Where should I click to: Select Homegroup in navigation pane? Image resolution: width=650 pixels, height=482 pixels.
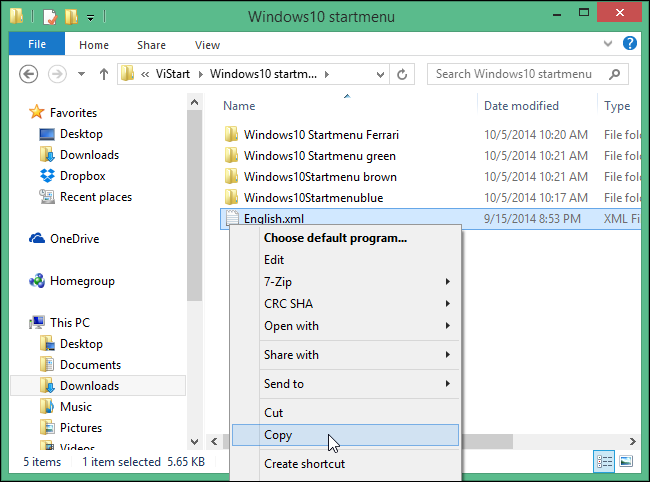(82, 281)
